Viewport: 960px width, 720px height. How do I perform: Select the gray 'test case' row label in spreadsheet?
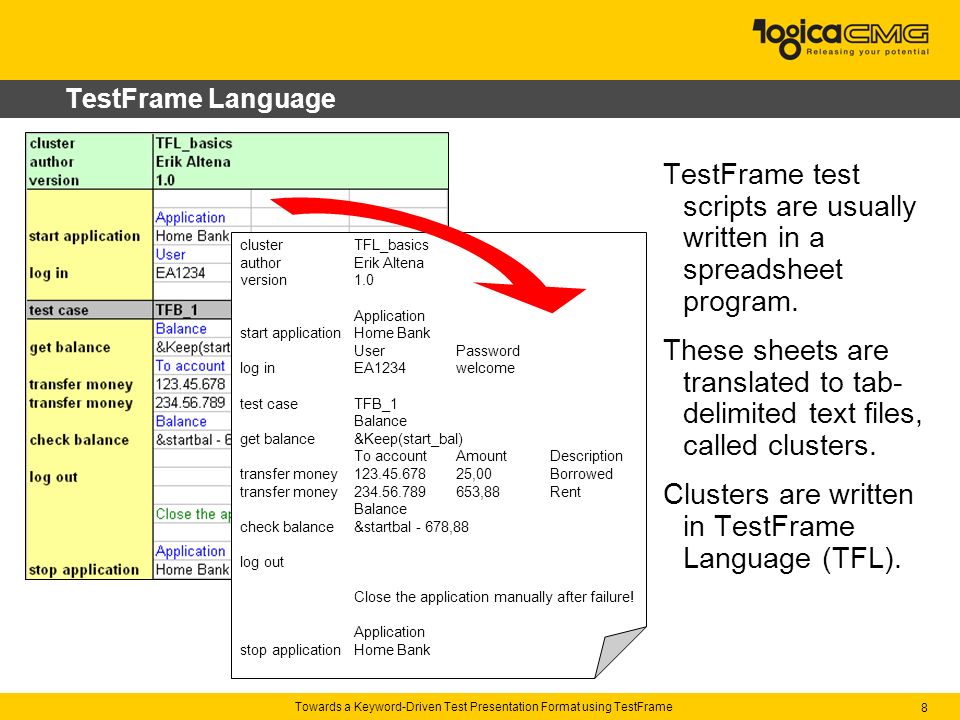59,310
